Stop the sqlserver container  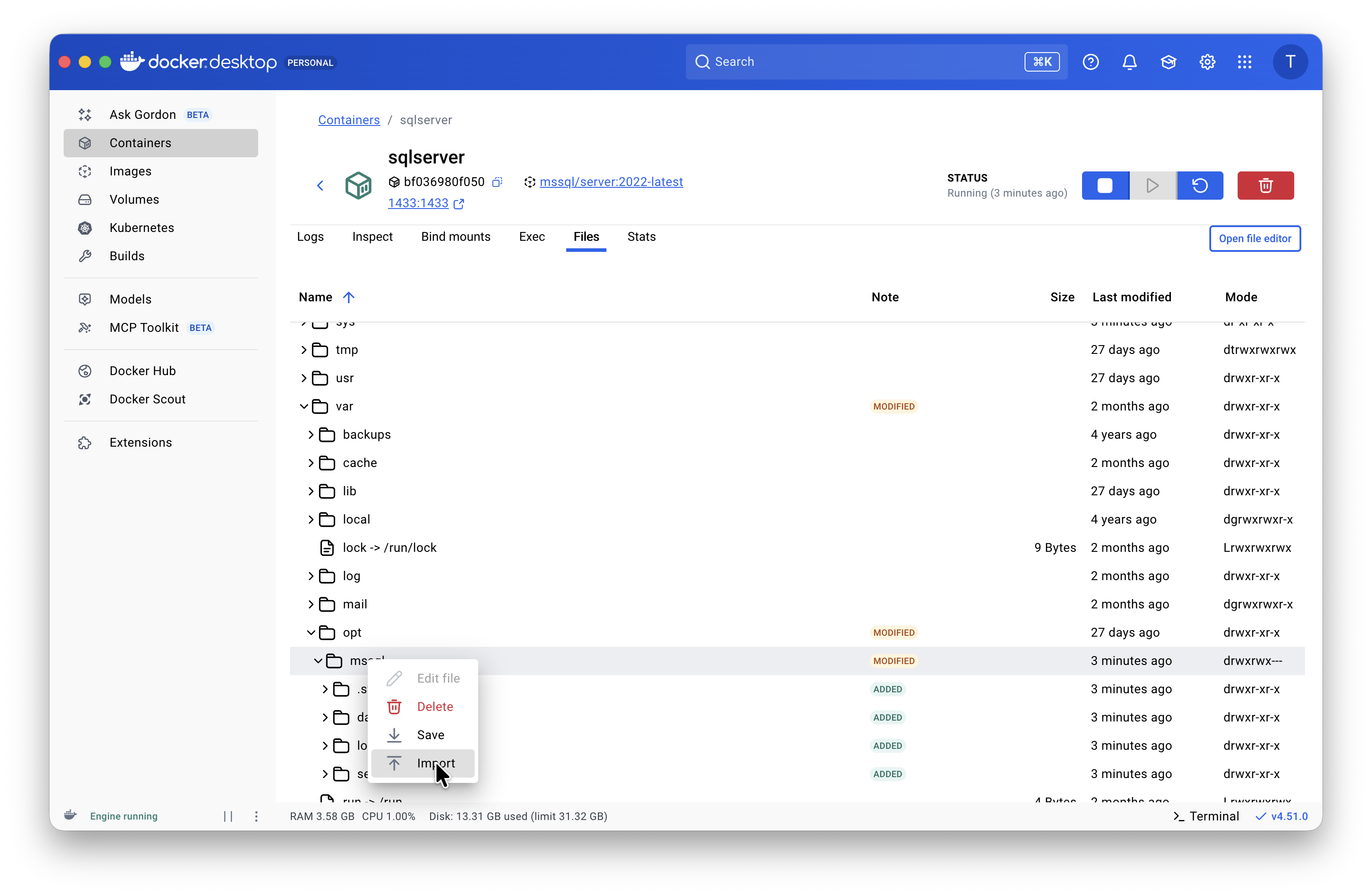pyautogui.click(x=1105, y=186)
